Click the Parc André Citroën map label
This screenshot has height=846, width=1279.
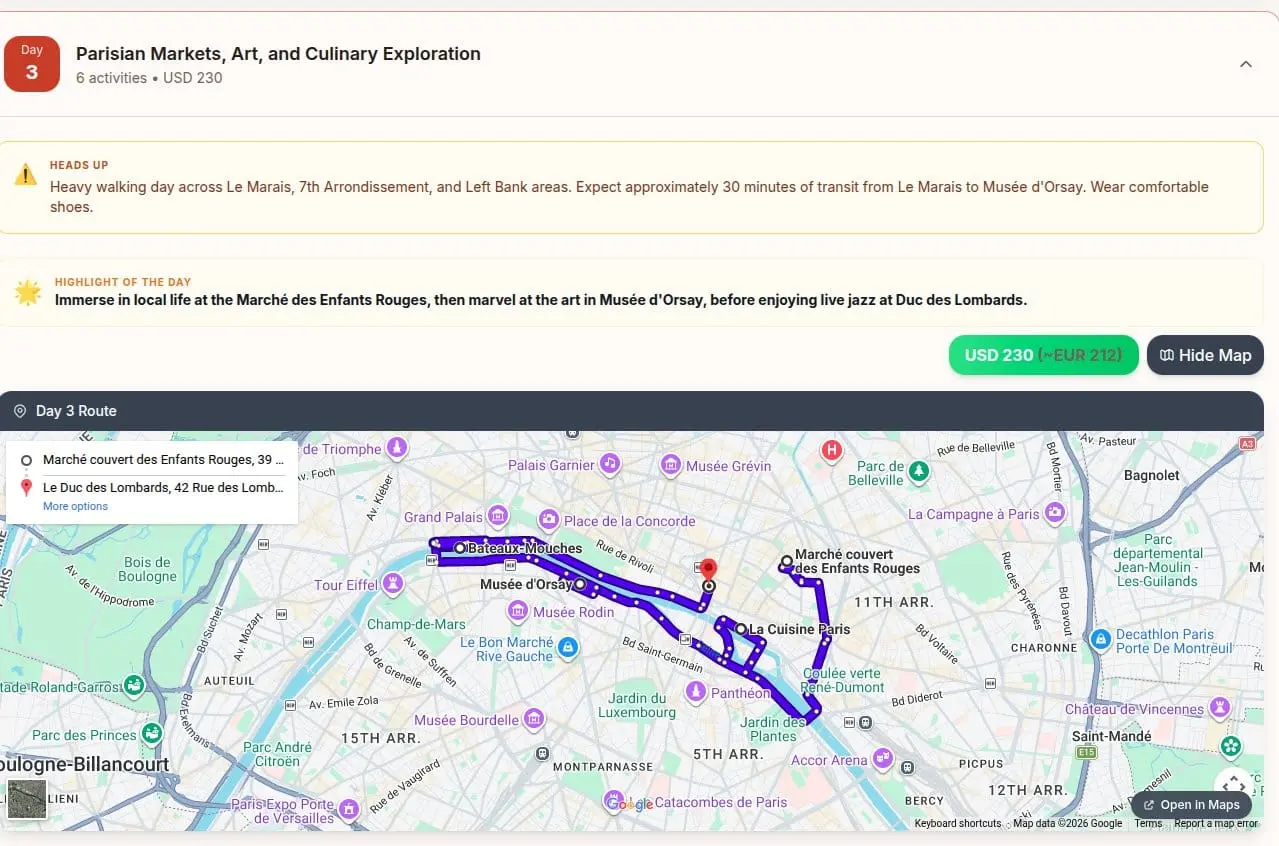[278, 754]
